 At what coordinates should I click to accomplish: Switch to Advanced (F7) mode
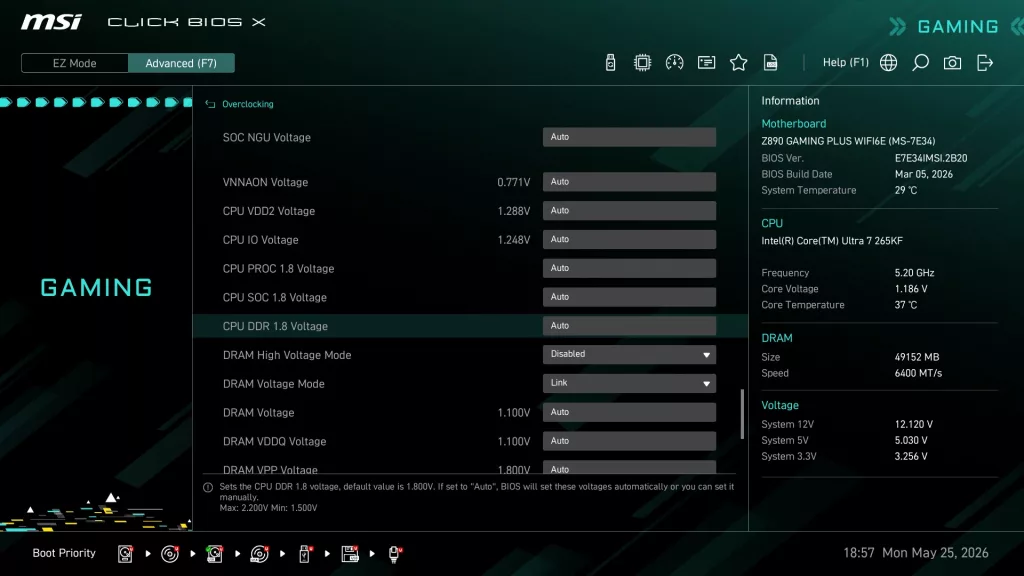coord(181,63)
